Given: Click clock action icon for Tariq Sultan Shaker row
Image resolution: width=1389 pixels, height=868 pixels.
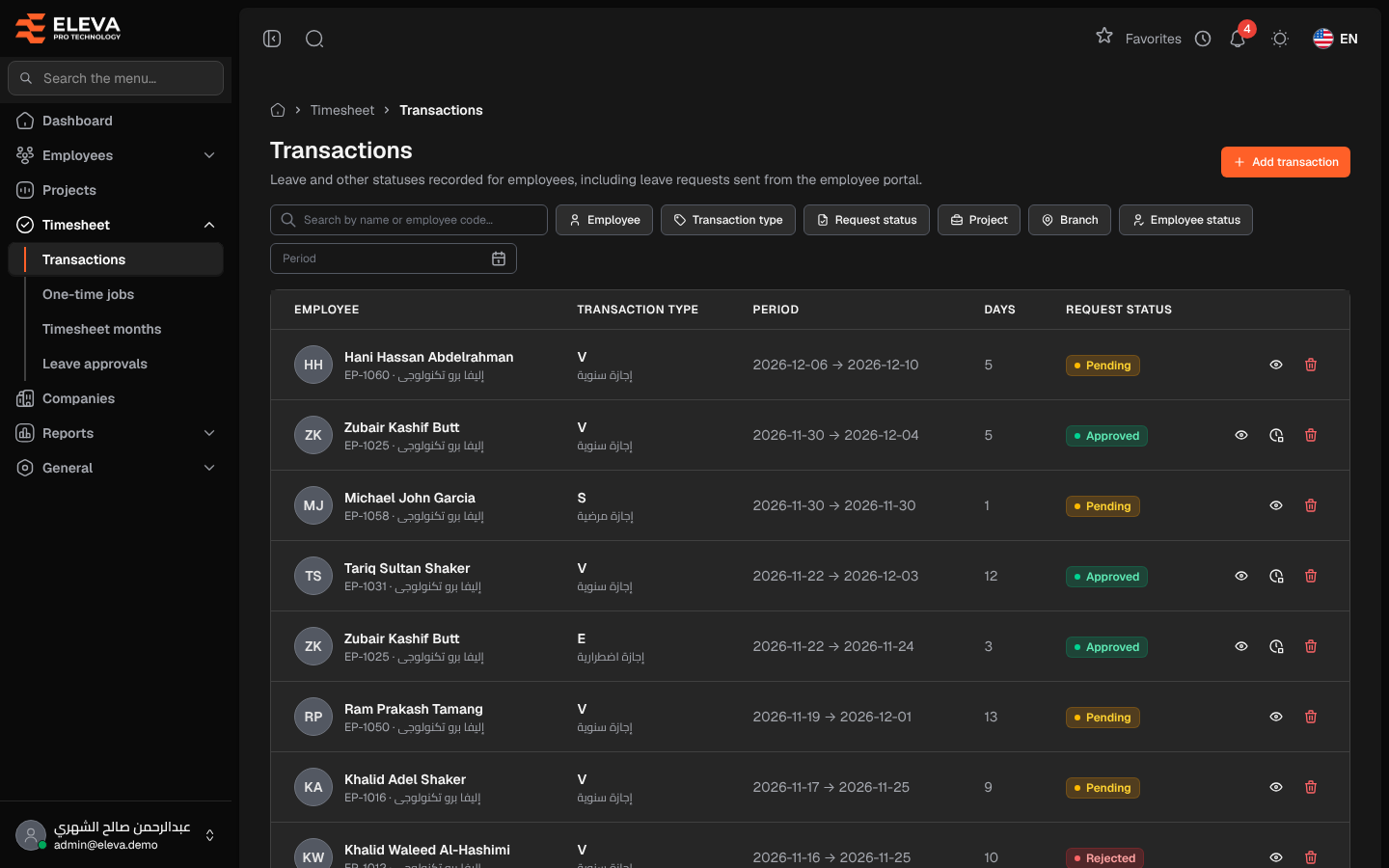Looking at the screenshot, I should (1276, 576).
